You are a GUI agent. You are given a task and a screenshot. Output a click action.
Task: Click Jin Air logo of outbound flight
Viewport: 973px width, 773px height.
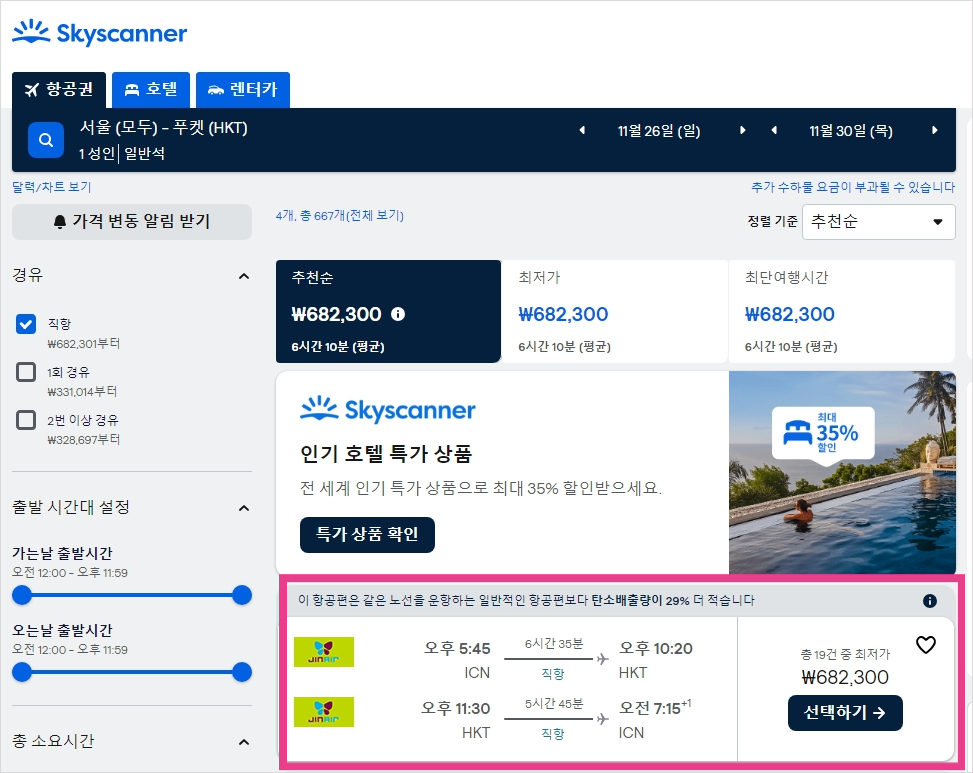pos(324,652)
